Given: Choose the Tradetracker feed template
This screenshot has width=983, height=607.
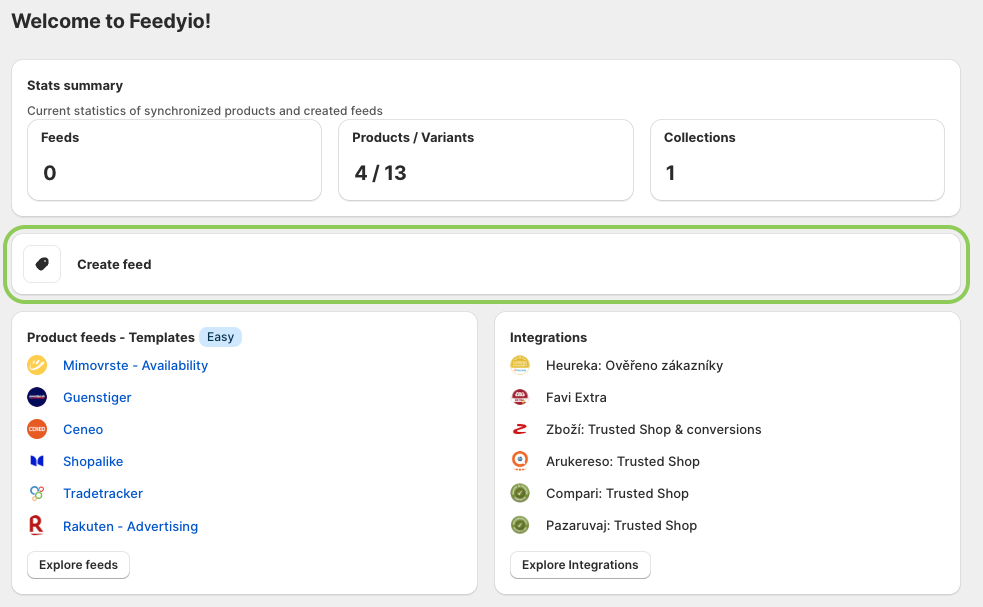Looking at the screenshot, I should pyautogui.click(x=103, y=494).
